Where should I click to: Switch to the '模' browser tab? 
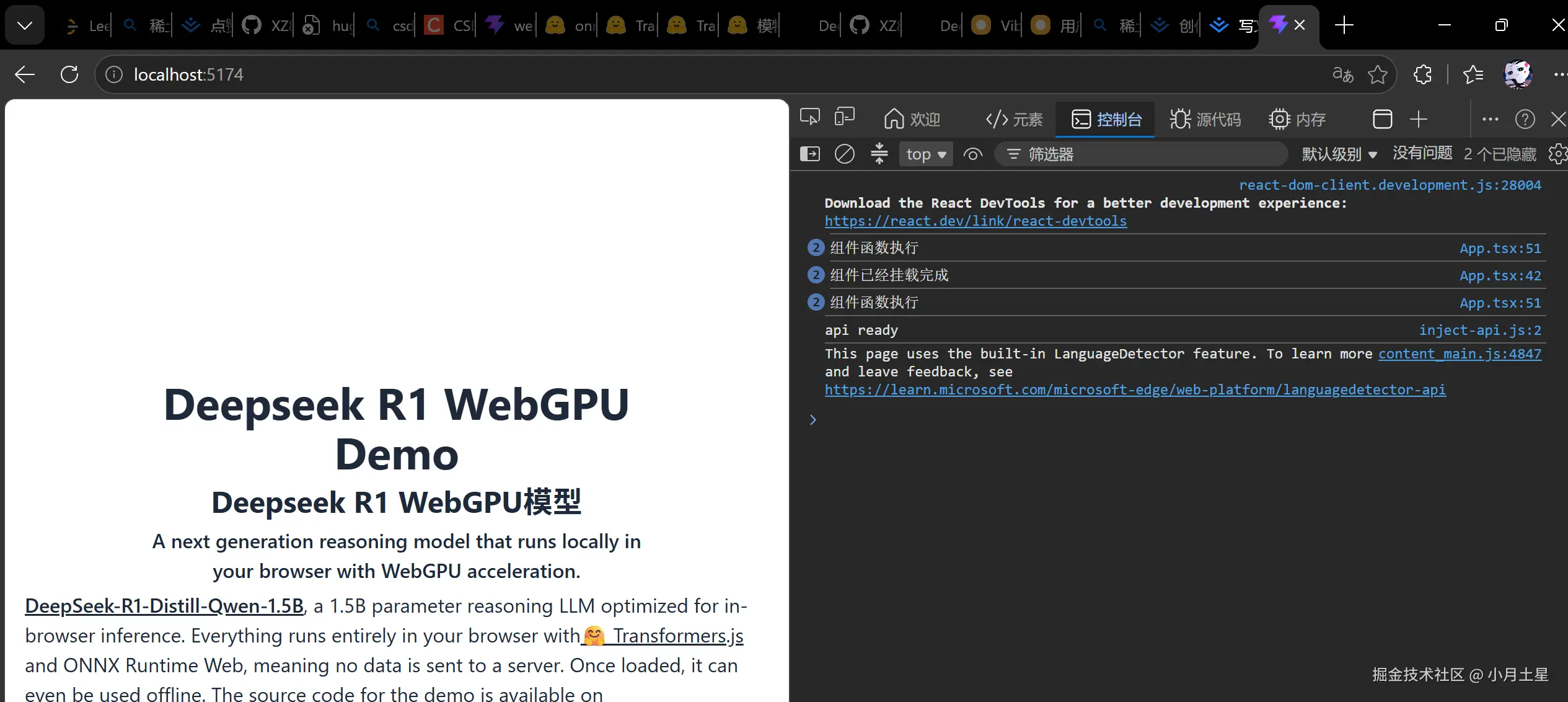click(x=754, y=25)
